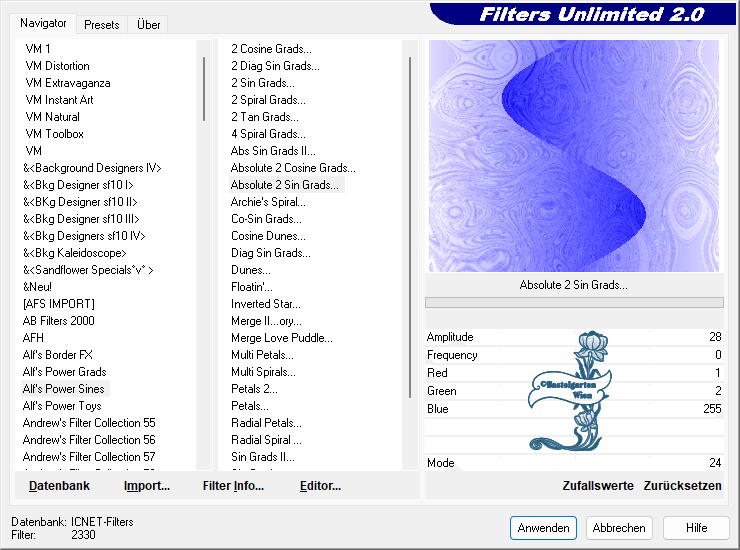This screenshot has width=740, height=550.
Task: Adjust the Blue value slider
Action: pos(573,409)
